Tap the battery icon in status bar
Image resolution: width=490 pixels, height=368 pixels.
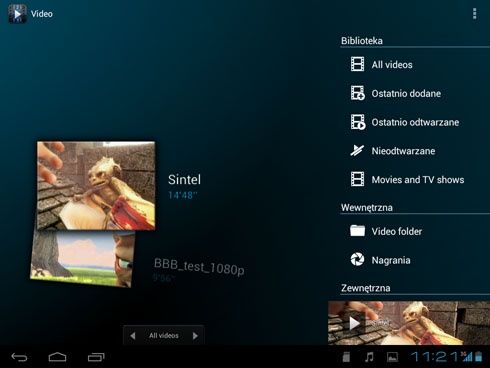pyautogui.click(x=478, y=356)
